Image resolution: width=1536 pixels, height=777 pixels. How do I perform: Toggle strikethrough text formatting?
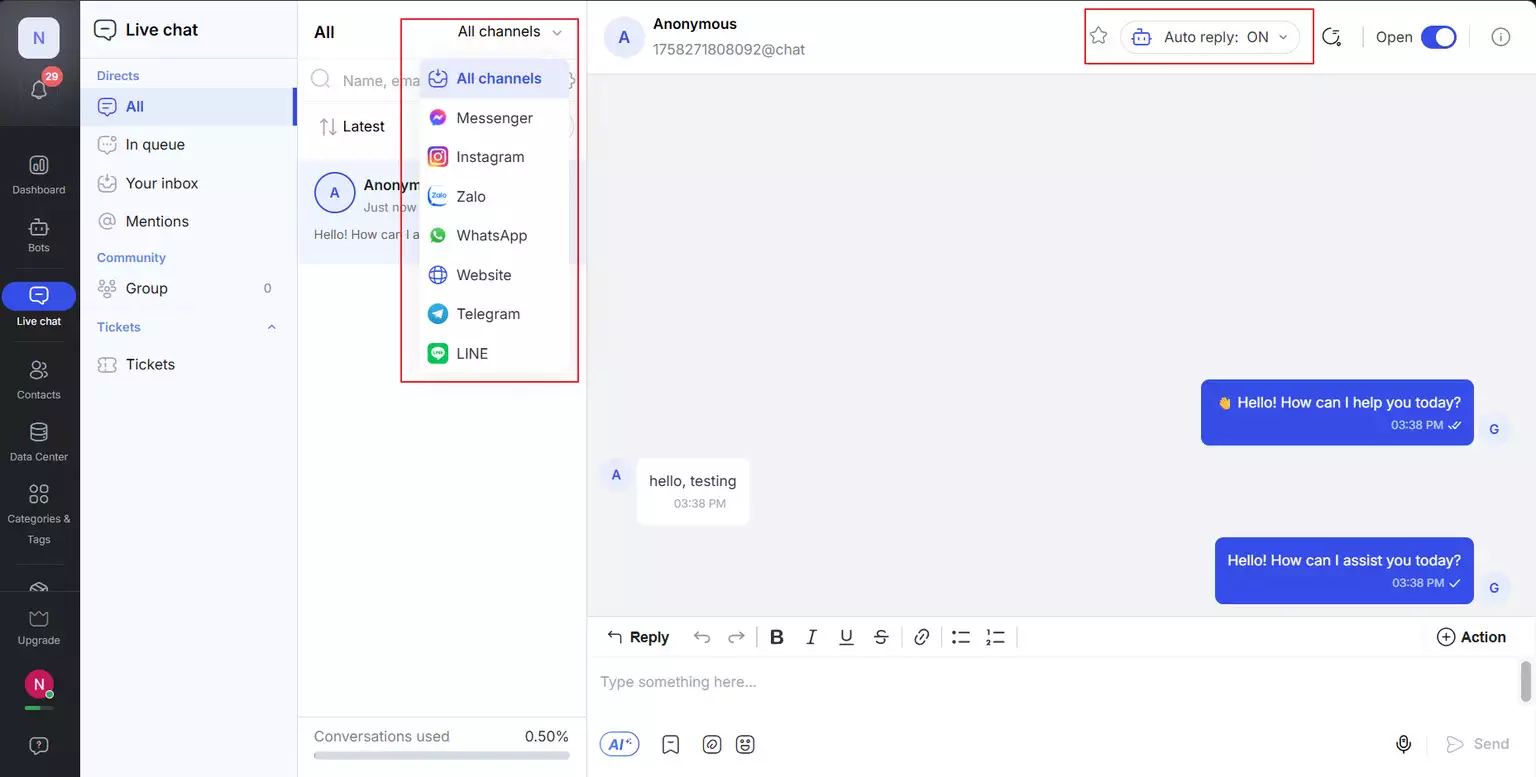click(x=881, y=637)
